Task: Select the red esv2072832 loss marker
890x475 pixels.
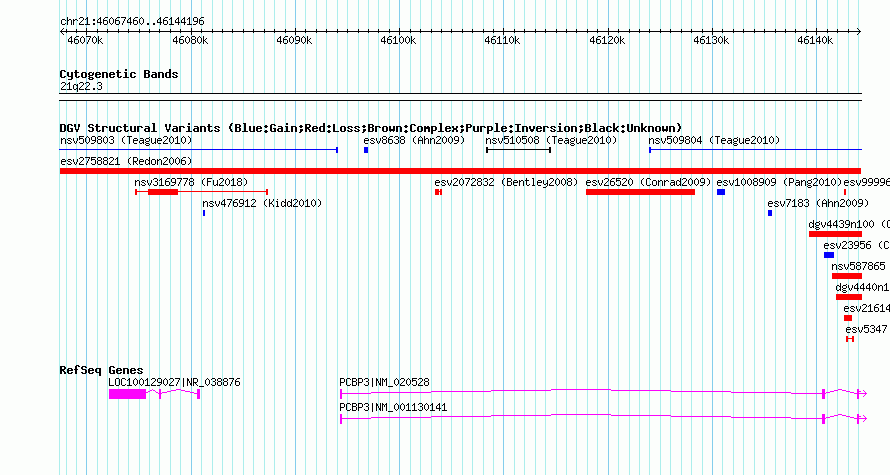Action: tap(438, 192)
